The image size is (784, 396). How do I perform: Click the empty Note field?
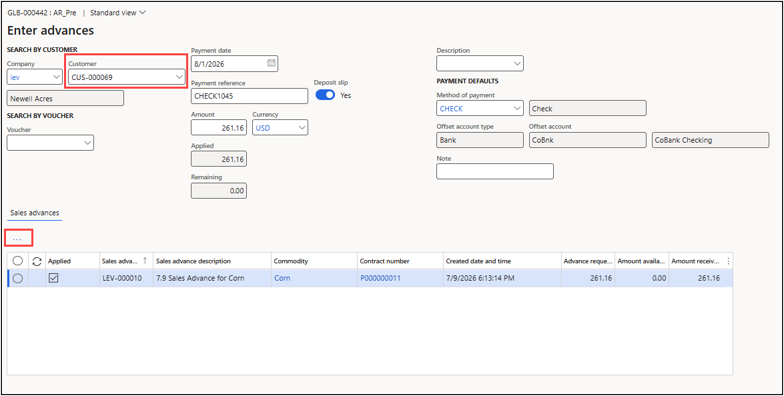pos(495,171)
